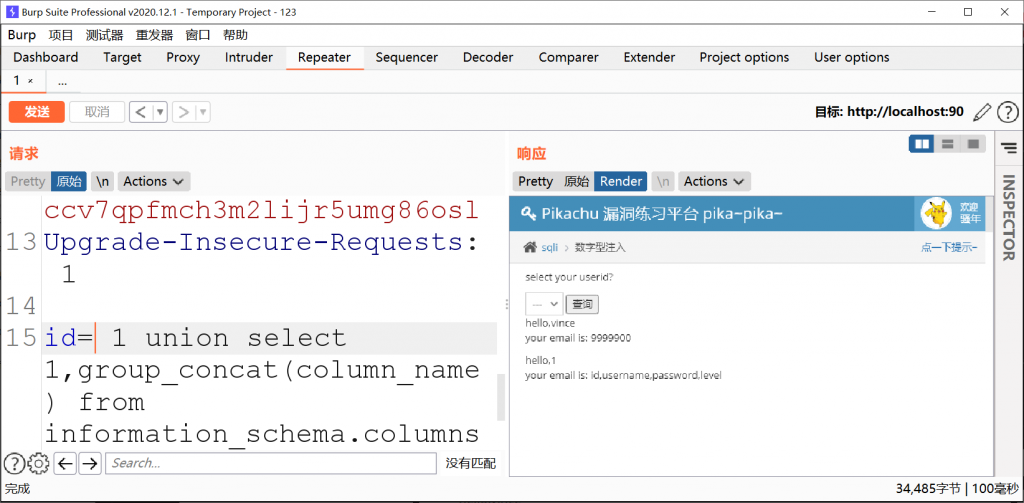Open help icon next to target URL
The width and height of the screenshot is (1024, 503).
[1007, 112]
